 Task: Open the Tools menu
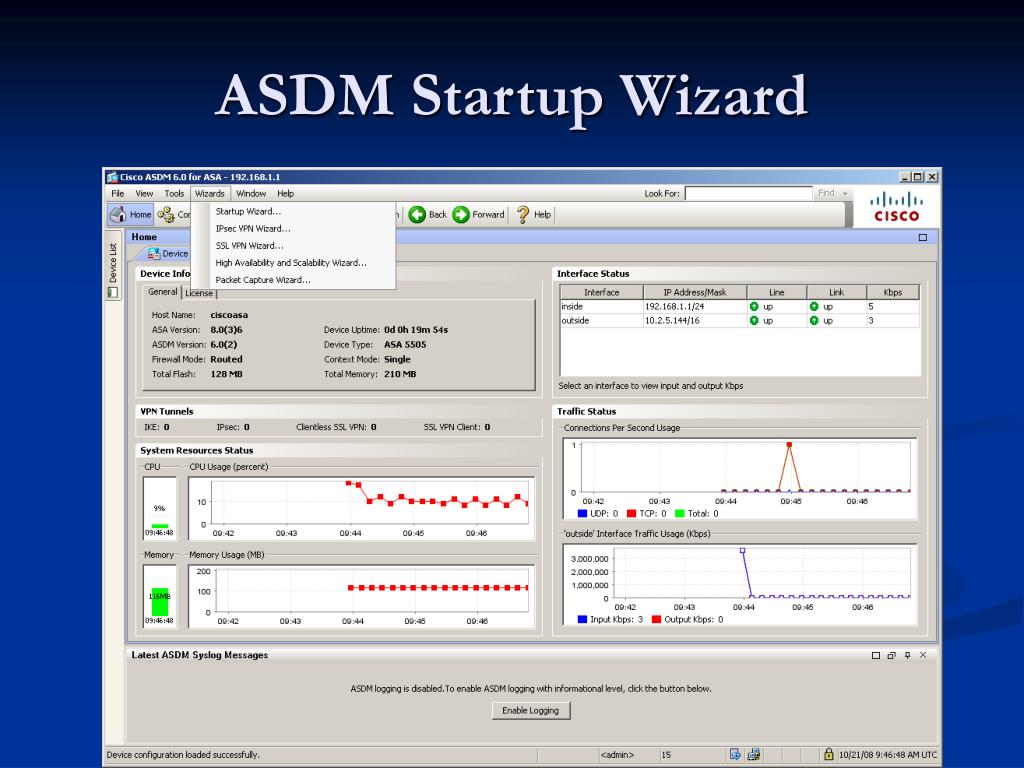(x=174, y=193)
